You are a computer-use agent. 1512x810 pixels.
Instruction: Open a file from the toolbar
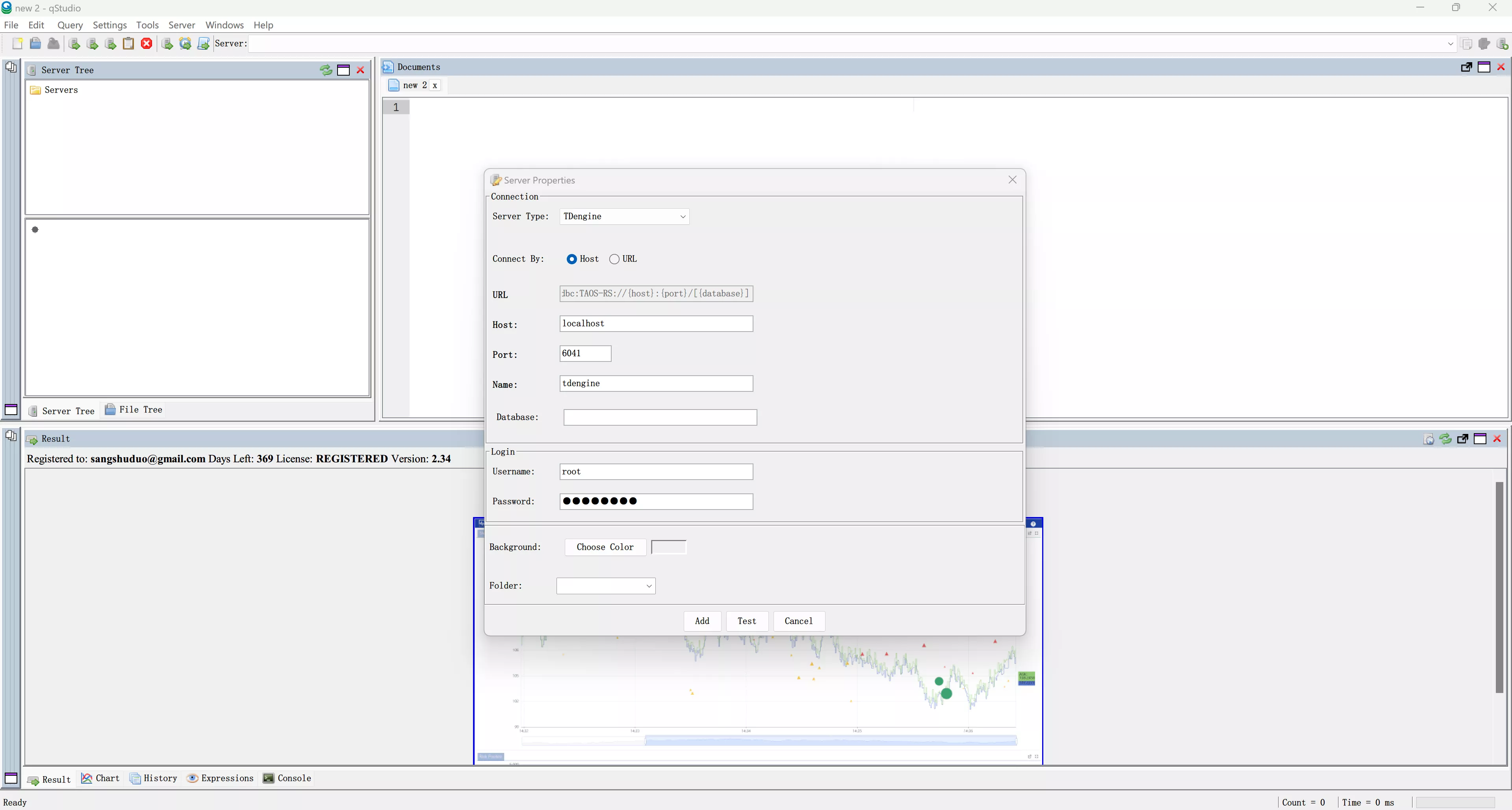35,43
